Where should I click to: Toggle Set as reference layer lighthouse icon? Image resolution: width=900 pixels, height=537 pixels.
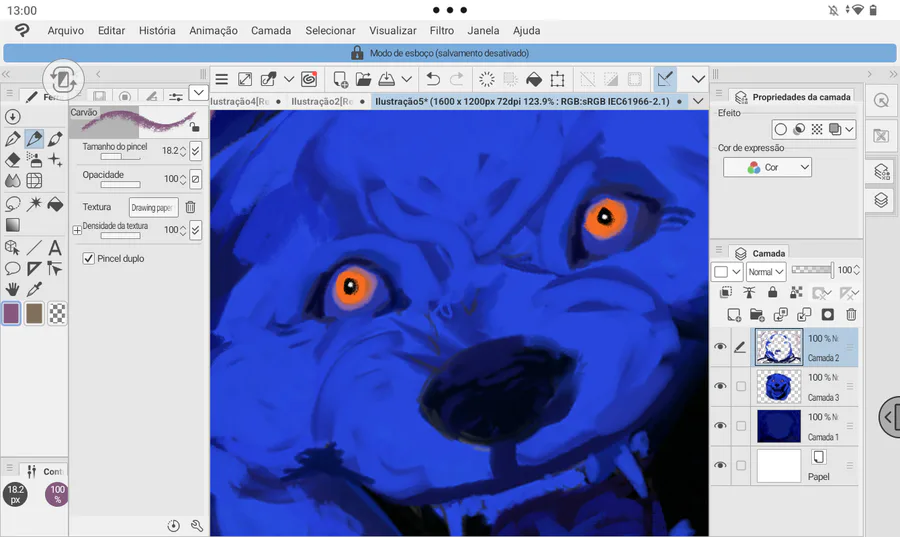click(x=749, y=293)
